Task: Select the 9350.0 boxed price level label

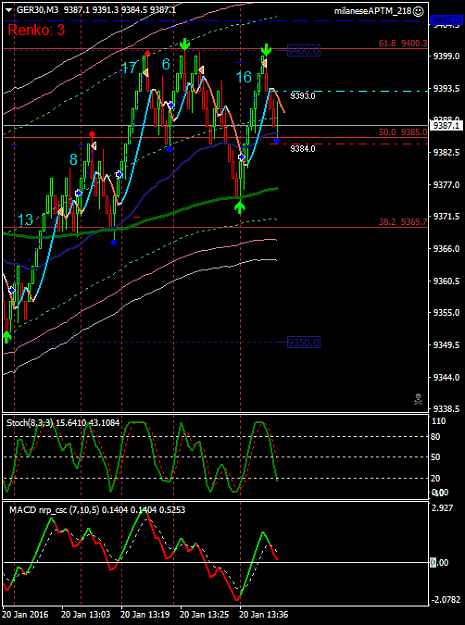Action: (x=304, y=342)
